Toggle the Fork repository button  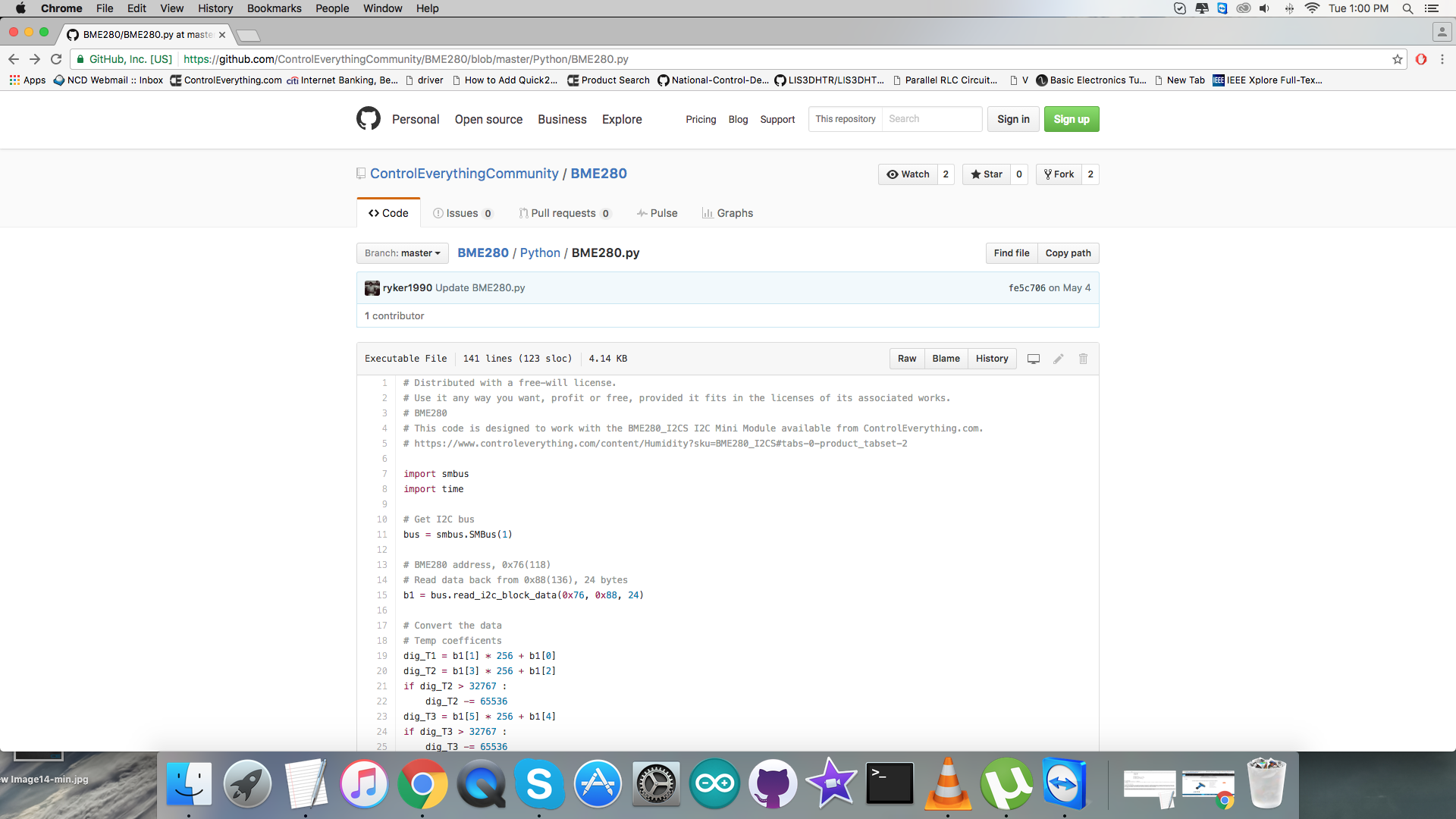(1056, 174)
